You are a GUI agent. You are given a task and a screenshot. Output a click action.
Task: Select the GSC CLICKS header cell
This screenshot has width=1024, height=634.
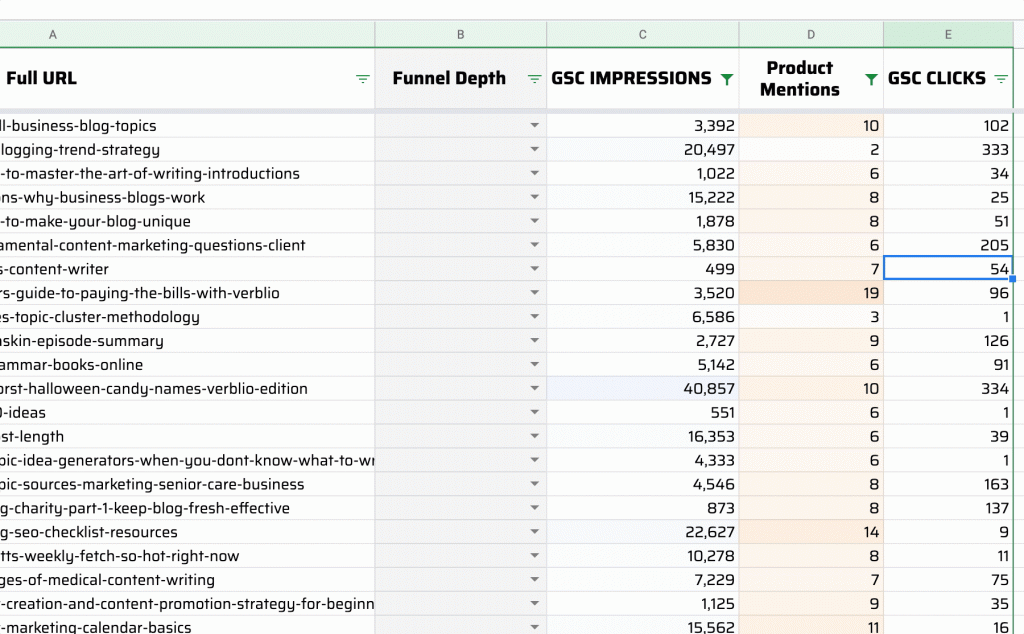(948, 78)
